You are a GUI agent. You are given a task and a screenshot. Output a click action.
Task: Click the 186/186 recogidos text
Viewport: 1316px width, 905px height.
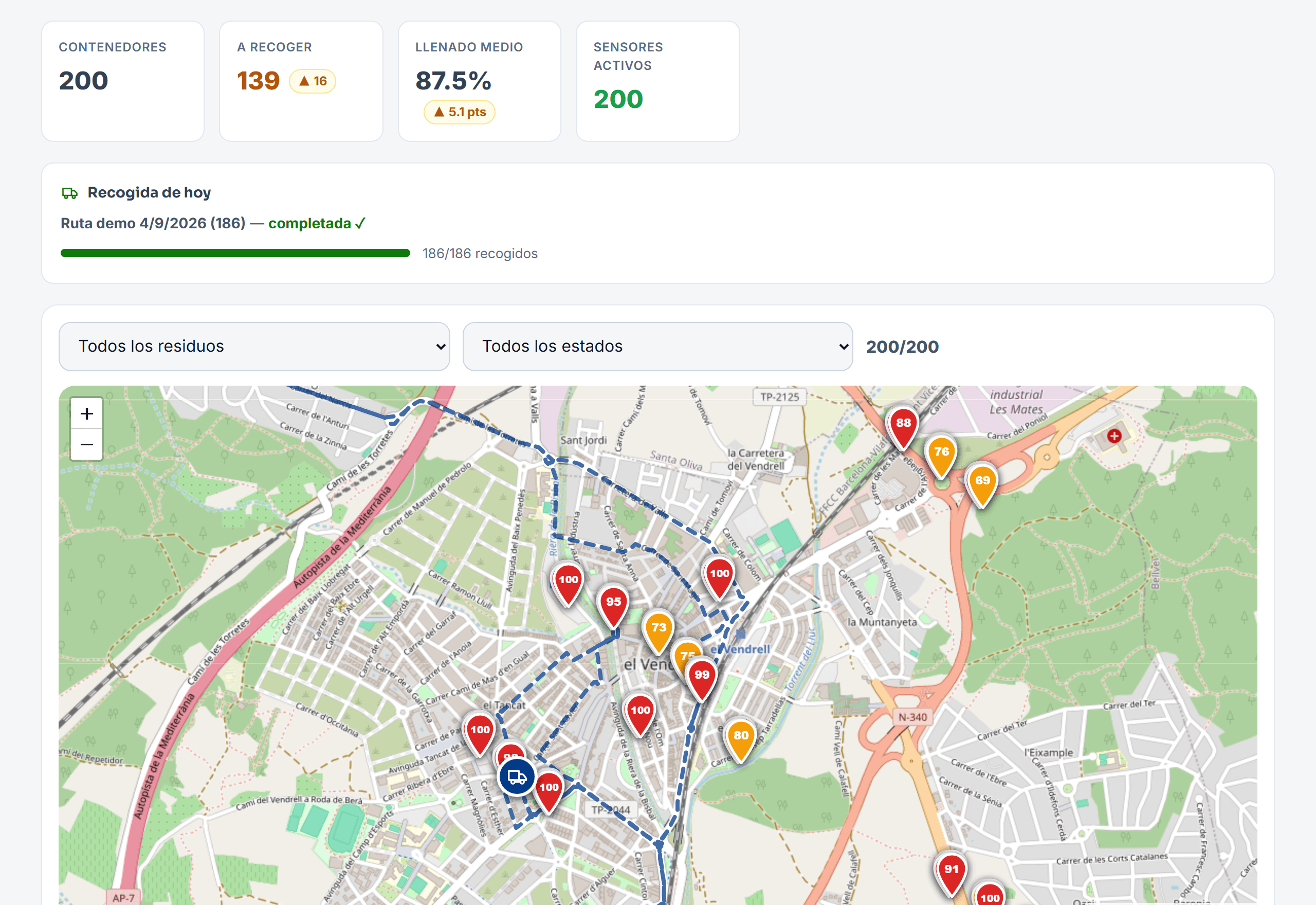480,254
